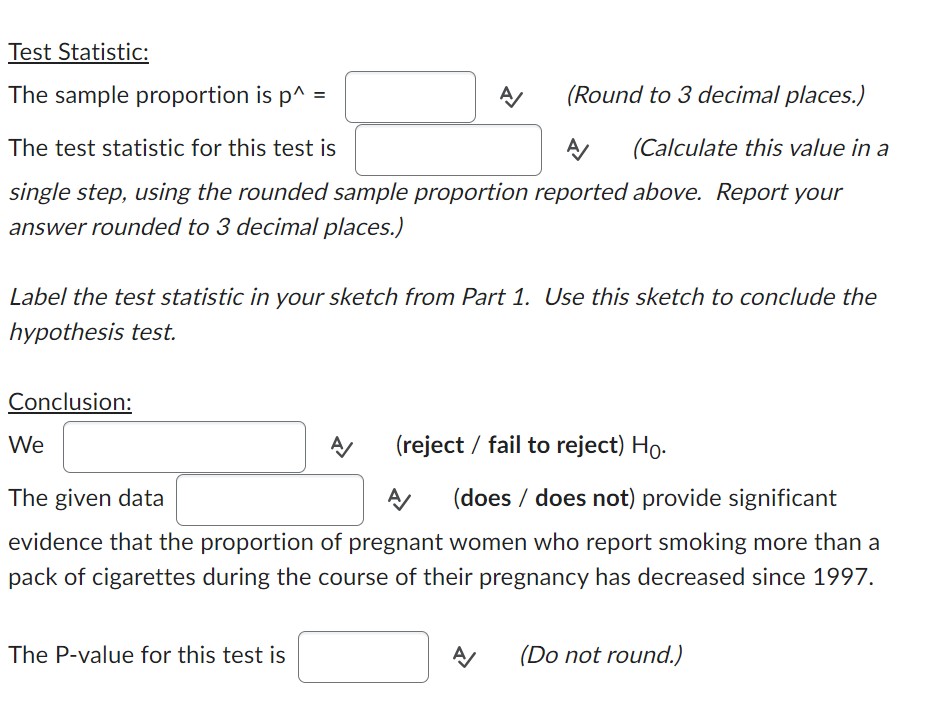Viewport: 943px width, 701px height.
Task: Click the Do not round instruction text
Action: click(x=600, y=655)
